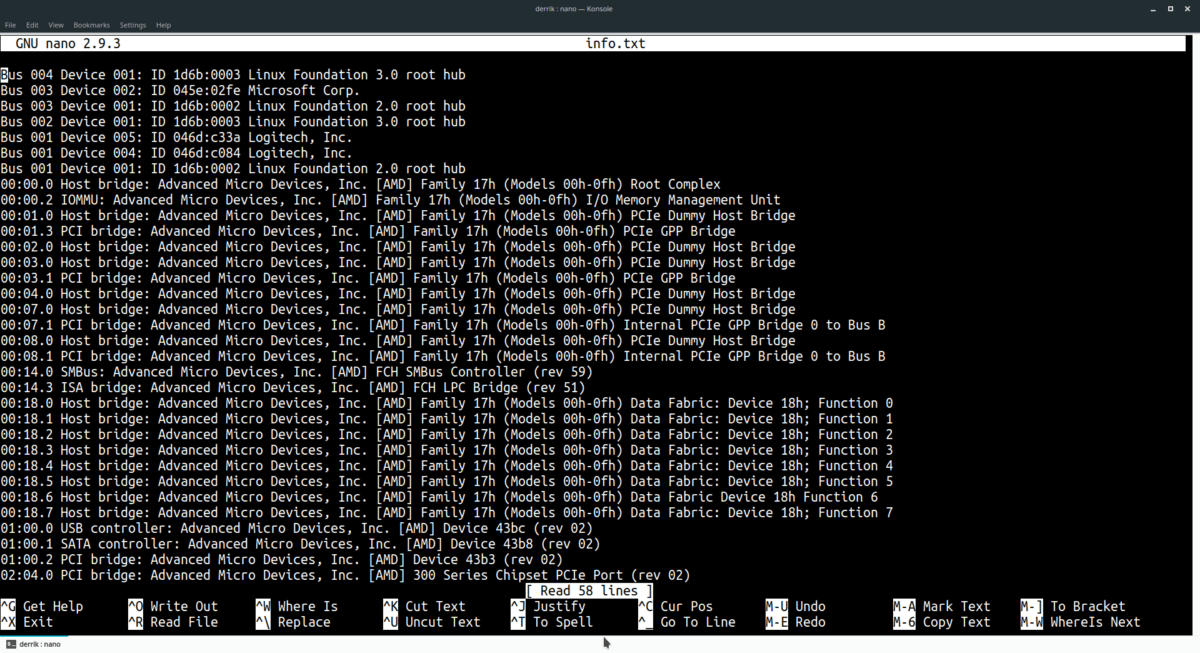Click the M-U Undo shortcut label
The width and height of the screenshot is (1200, 653).
click(x=796, y=606)
